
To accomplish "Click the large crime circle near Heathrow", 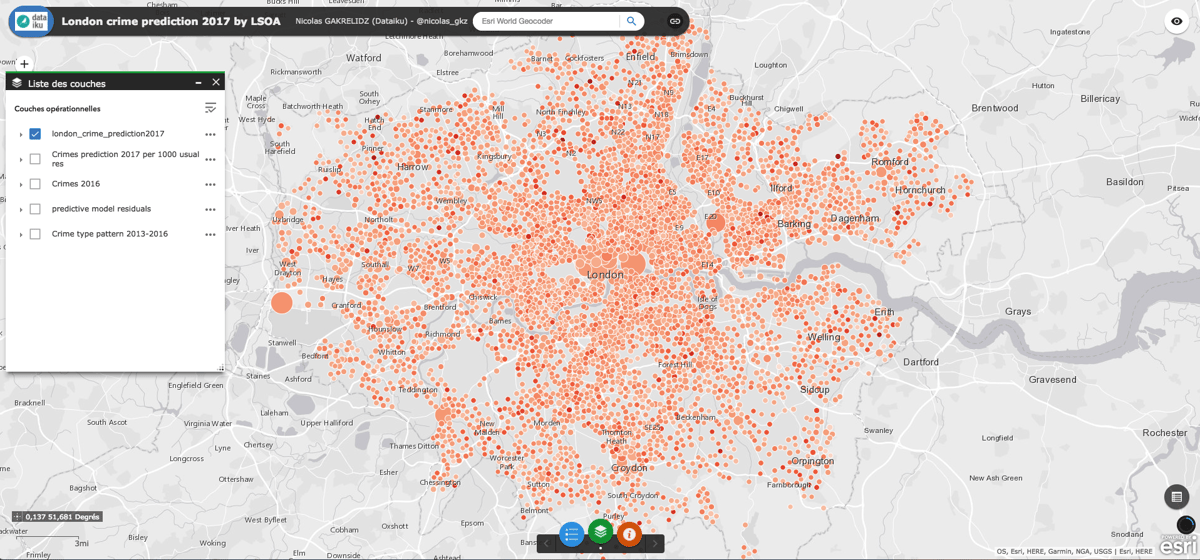I will 282,302.
